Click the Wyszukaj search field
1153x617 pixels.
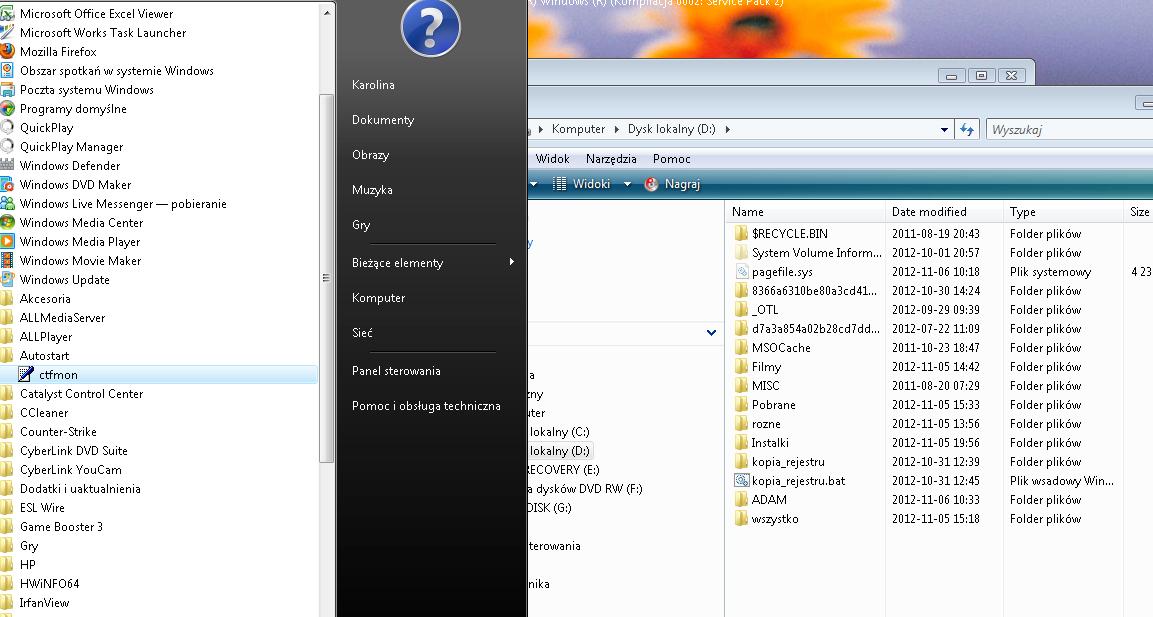(1069, 129)
